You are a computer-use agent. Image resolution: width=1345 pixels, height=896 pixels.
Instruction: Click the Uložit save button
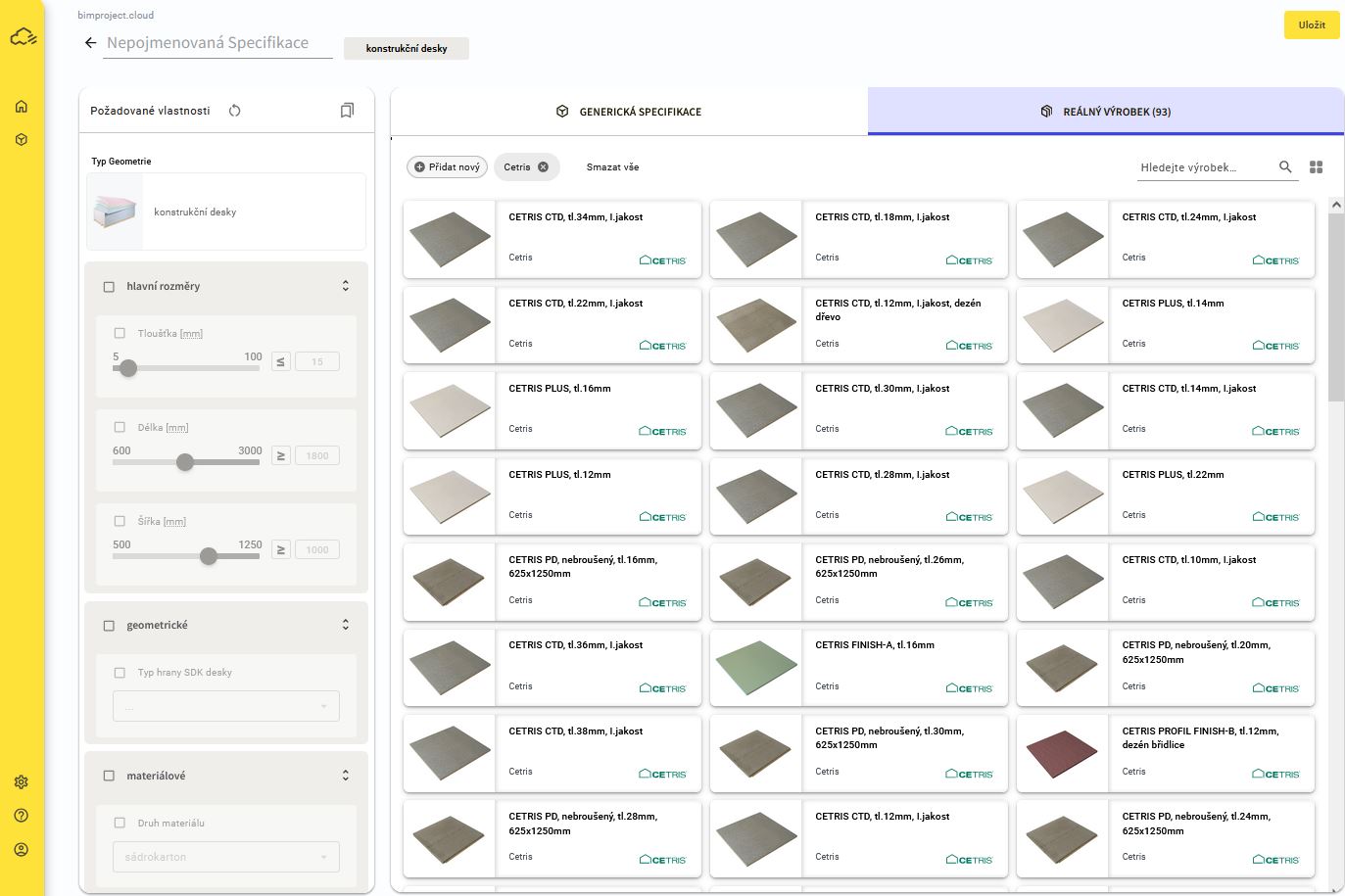point(1312,24)
